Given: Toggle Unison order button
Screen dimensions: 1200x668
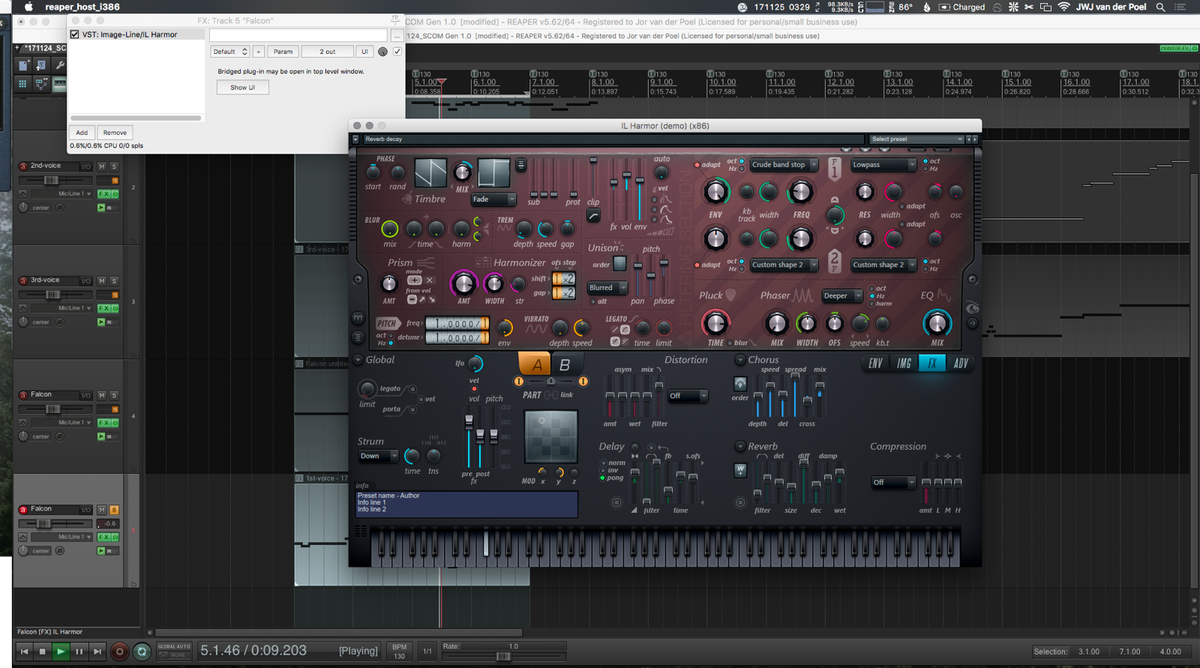Looking at the screenshot, I should click(620, 264).
